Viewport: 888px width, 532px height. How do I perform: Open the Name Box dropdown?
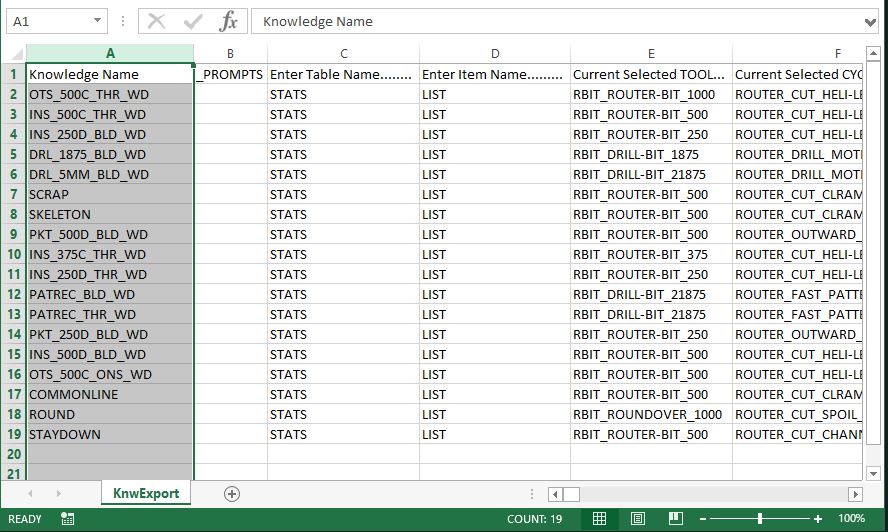click(97, 21)
